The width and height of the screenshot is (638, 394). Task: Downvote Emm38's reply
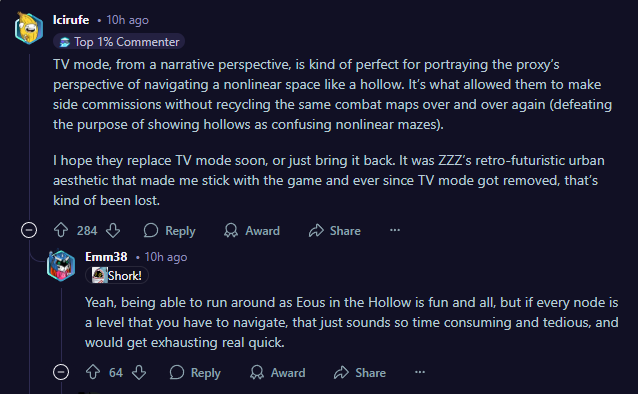(x=139, y=372)
